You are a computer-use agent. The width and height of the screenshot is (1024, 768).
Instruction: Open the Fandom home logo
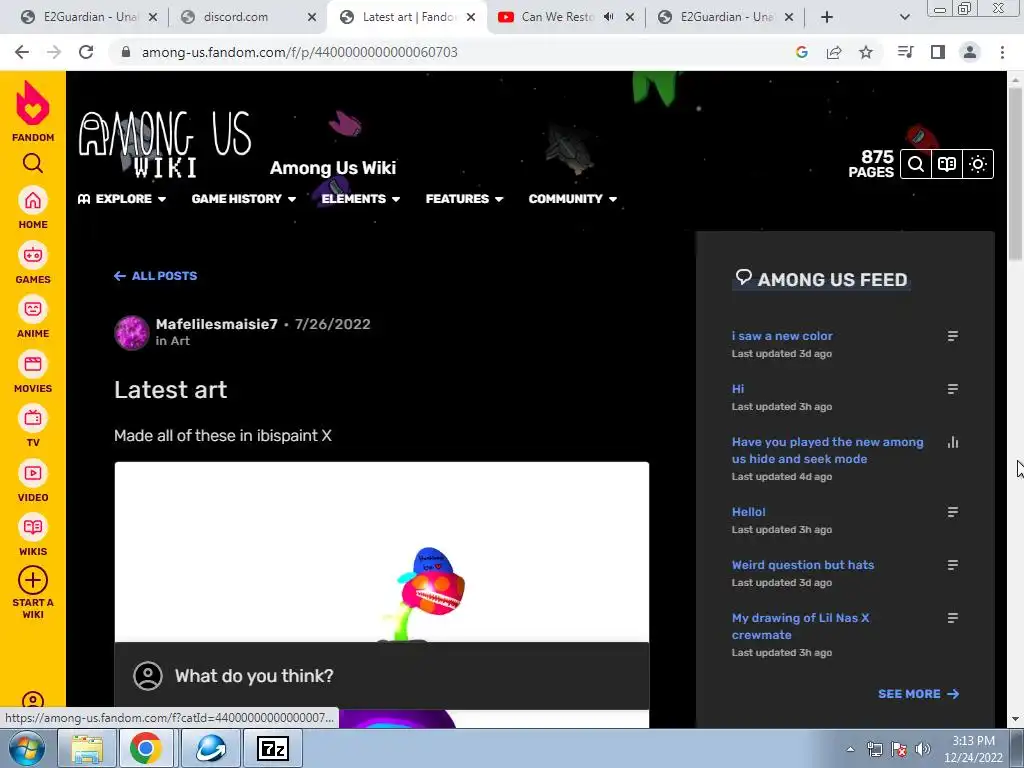pyautogui.click(x=33, y=111)
